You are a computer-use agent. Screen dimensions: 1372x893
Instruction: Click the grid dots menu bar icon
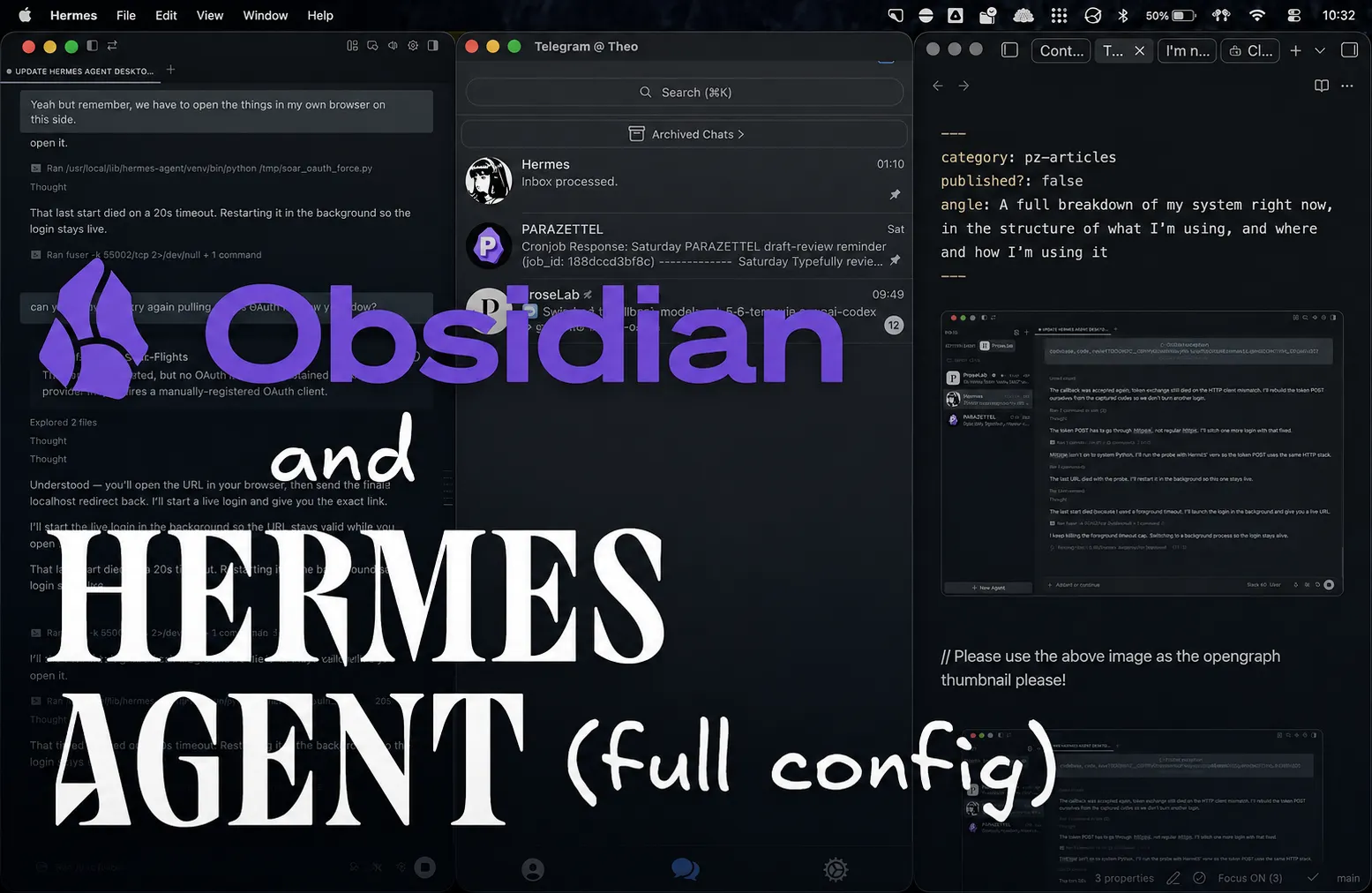[x=1059, y=15]
